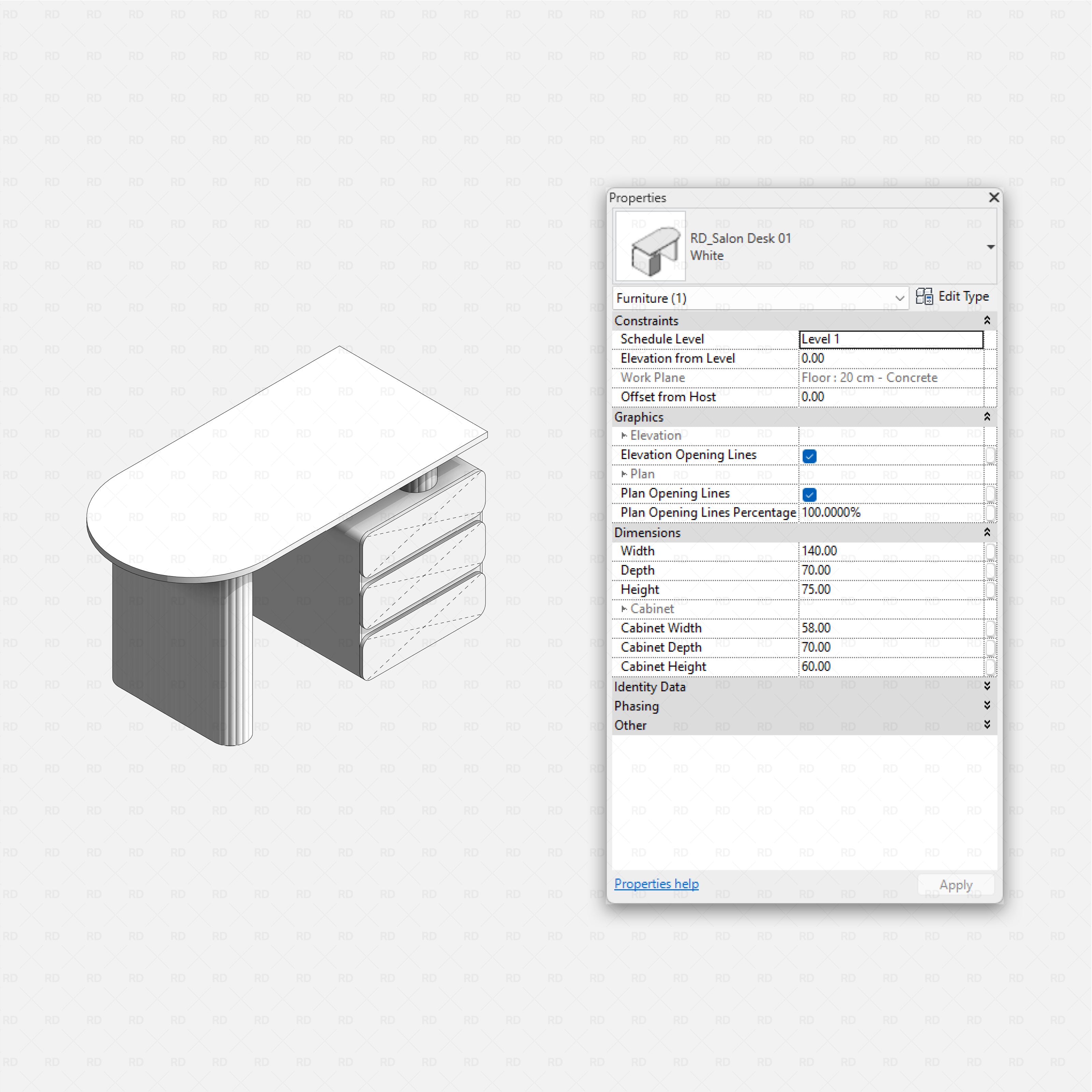1092x1092 pixels.
Task: Expand the Identity Data section
Action: pos(987,686)
